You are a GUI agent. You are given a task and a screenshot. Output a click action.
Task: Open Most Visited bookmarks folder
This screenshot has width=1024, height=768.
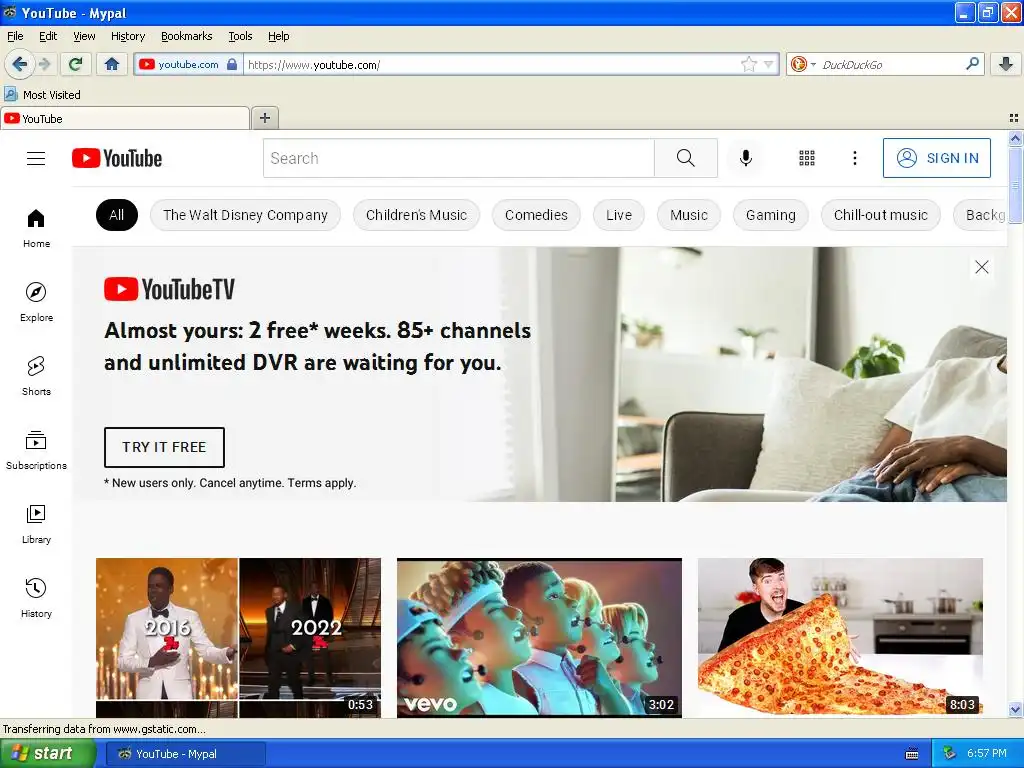coord(42,95)
